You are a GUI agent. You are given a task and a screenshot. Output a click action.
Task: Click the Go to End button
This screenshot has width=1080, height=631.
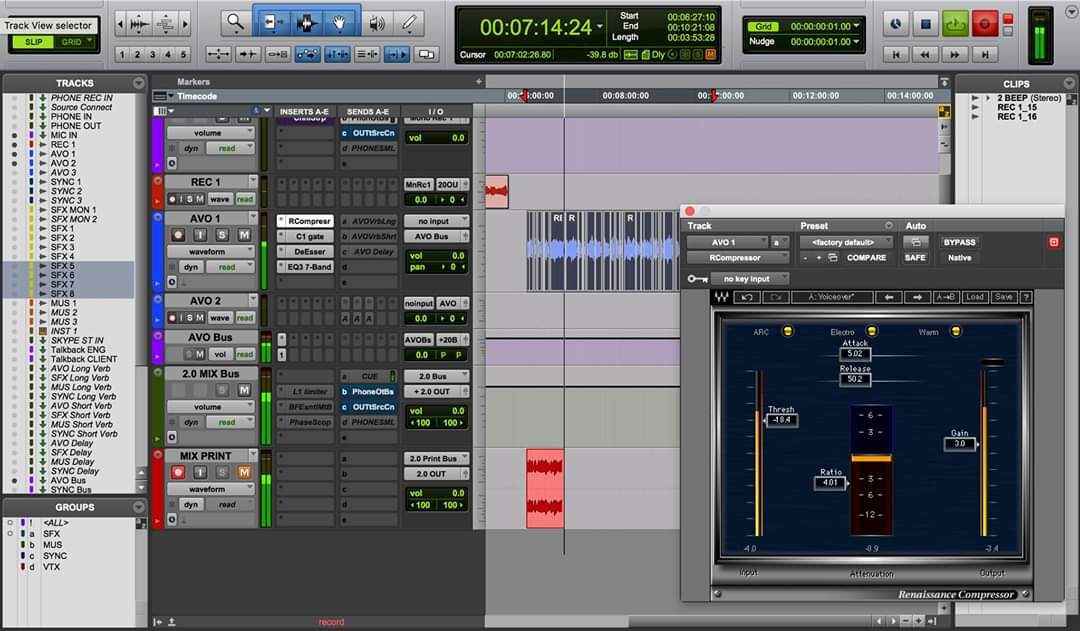click(985, 54)
